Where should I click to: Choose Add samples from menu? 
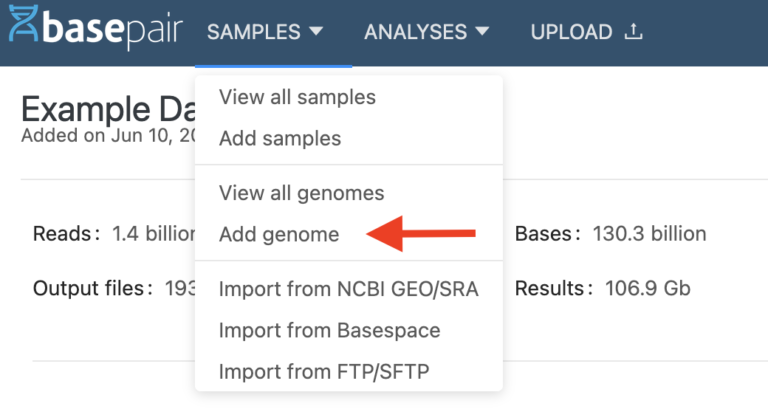coord(280,138)
